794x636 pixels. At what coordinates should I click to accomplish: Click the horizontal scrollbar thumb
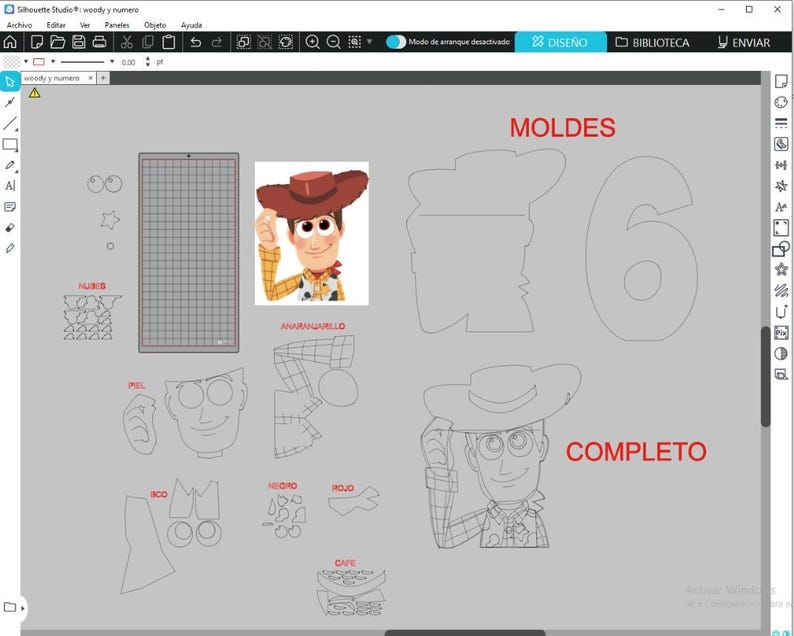tap(464, 633)
